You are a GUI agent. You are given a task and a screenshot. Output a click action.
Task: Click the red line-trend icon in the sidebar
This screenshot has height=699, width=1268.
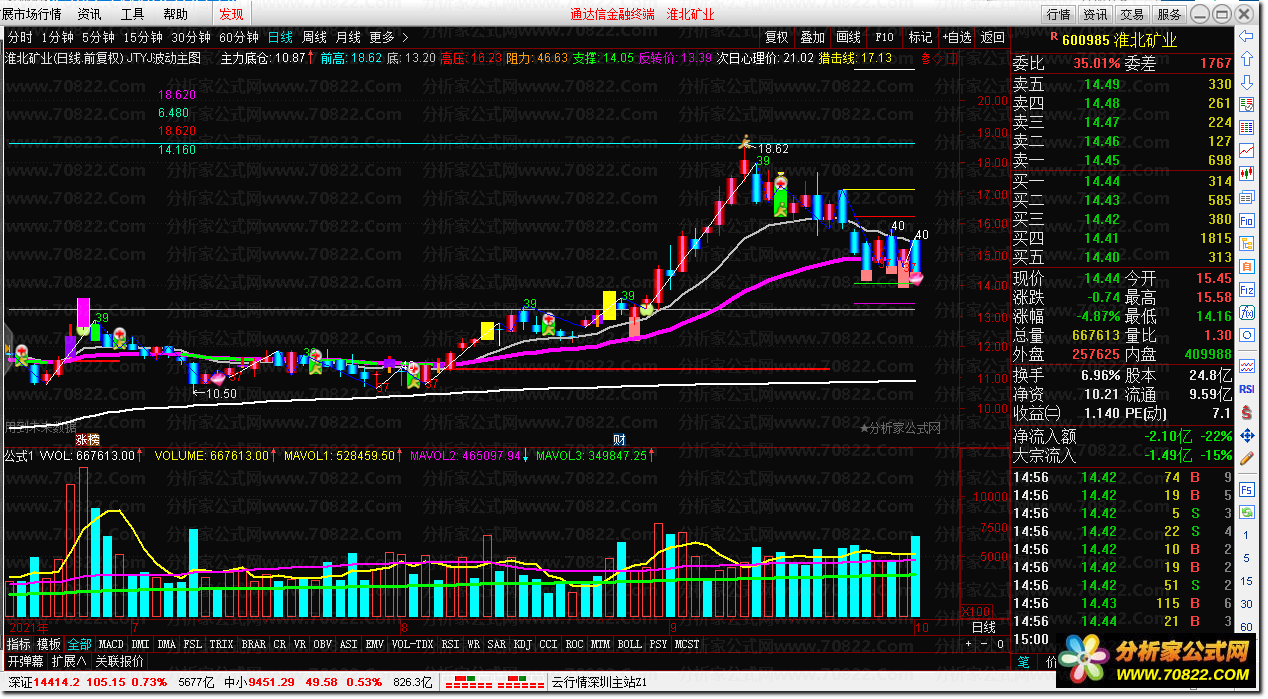point(1246,150)
